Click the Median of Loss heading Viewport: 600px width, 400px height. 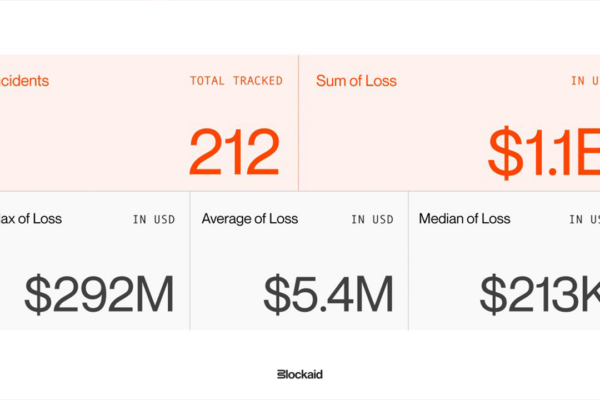tap(465, 219)
